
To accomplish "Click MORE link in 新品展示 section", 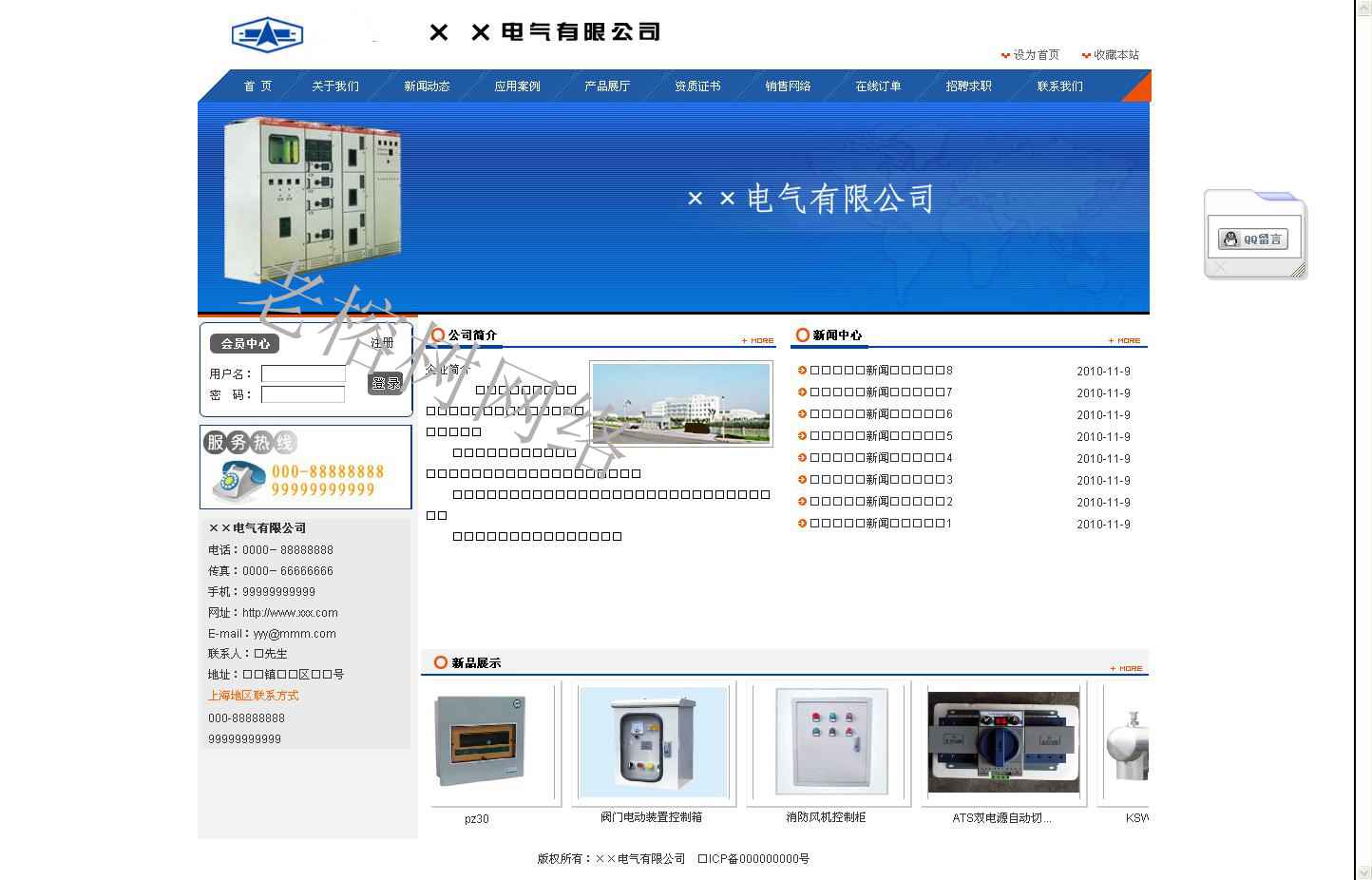I will point(1127,668).
